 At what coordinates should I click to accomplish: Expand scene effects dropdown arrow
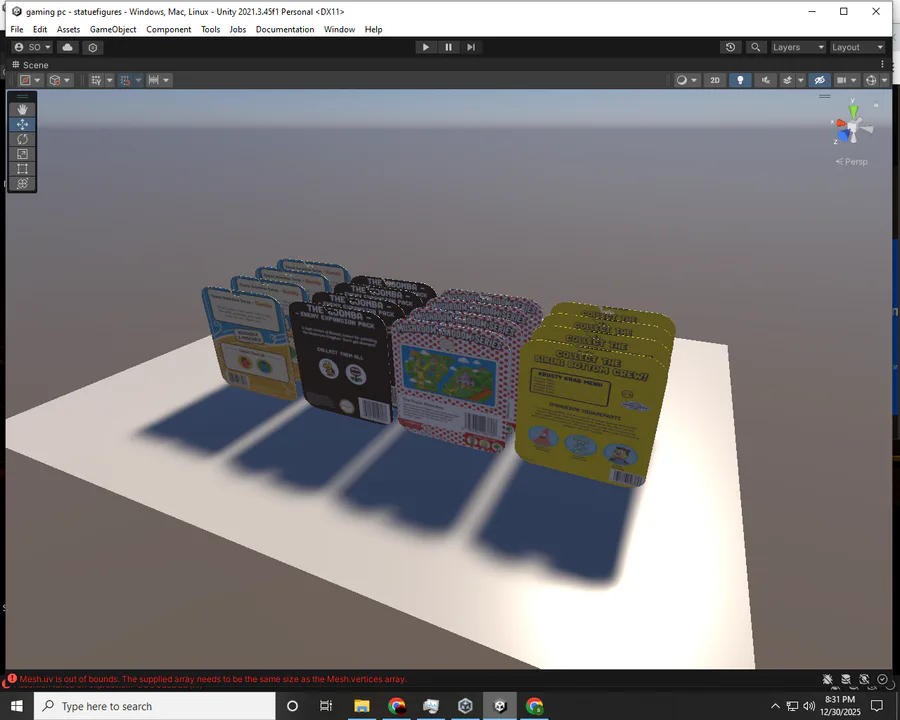pos(800,80)
